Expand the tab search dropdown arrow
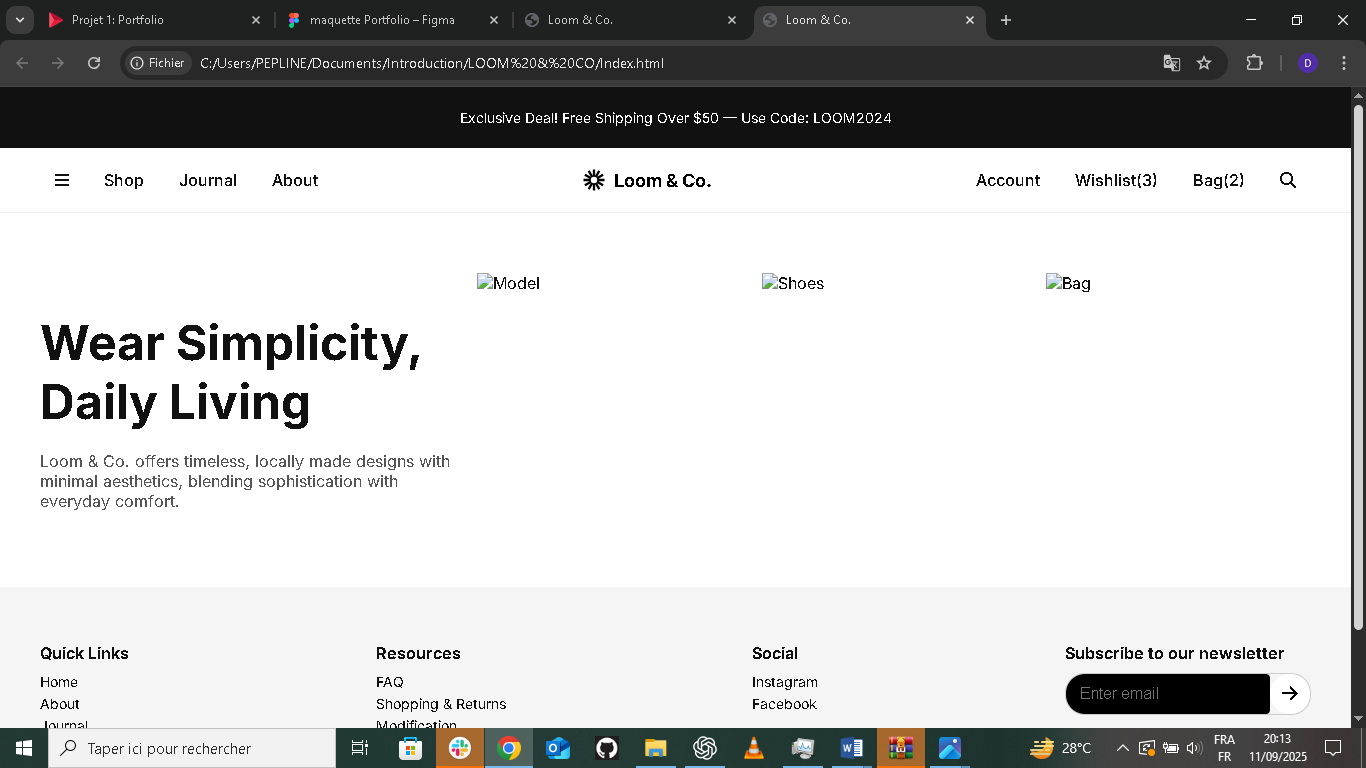Image resolution: width=1366 pixels, height=768 pixels. click(x=19, y=20)
